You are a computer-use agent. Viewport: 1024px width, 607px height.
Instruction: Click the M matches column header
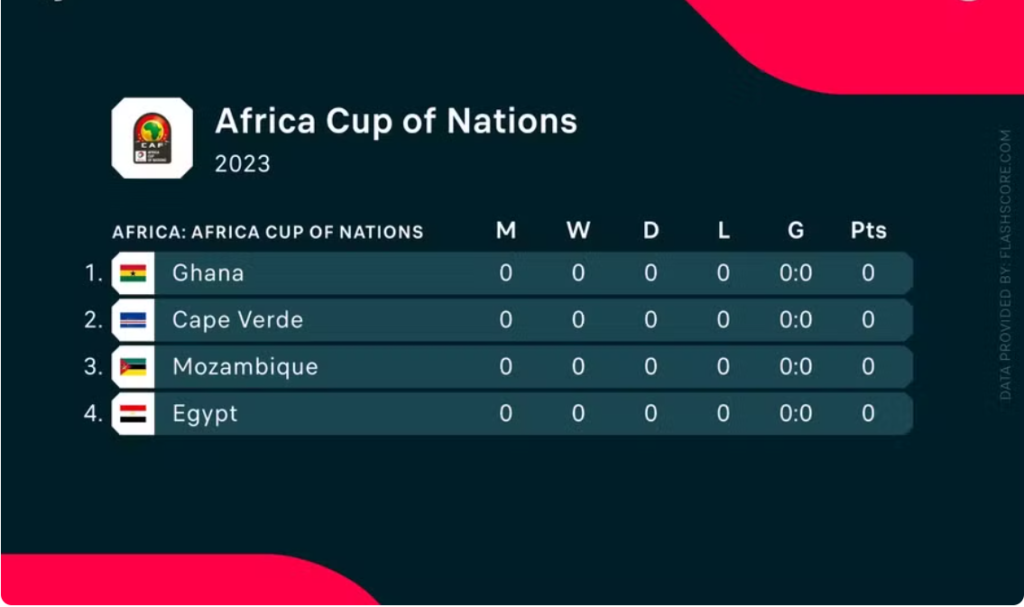(x=506, y=231)
